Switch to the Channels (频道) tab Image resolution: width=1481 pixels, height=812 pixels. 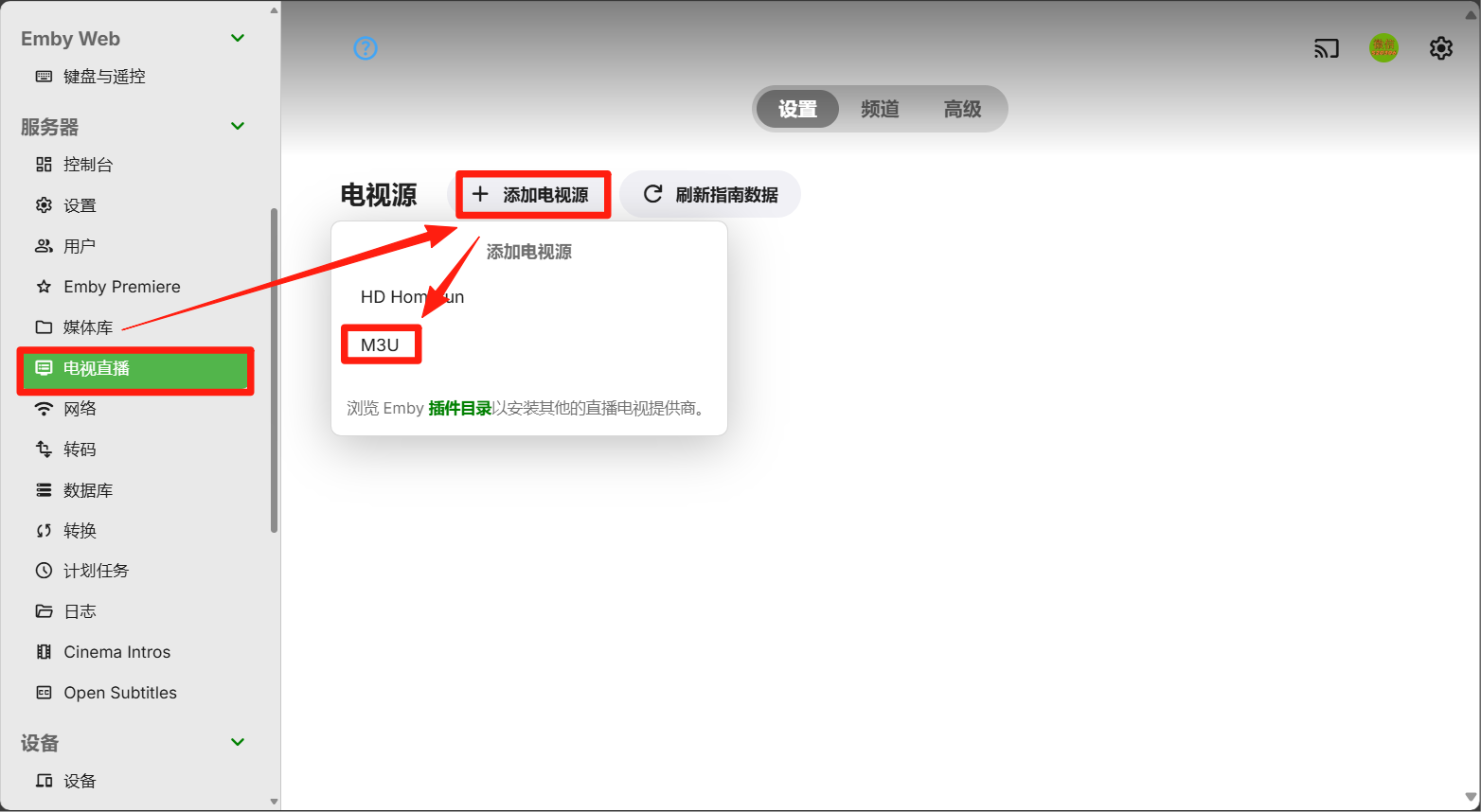[x=880, y=110]
